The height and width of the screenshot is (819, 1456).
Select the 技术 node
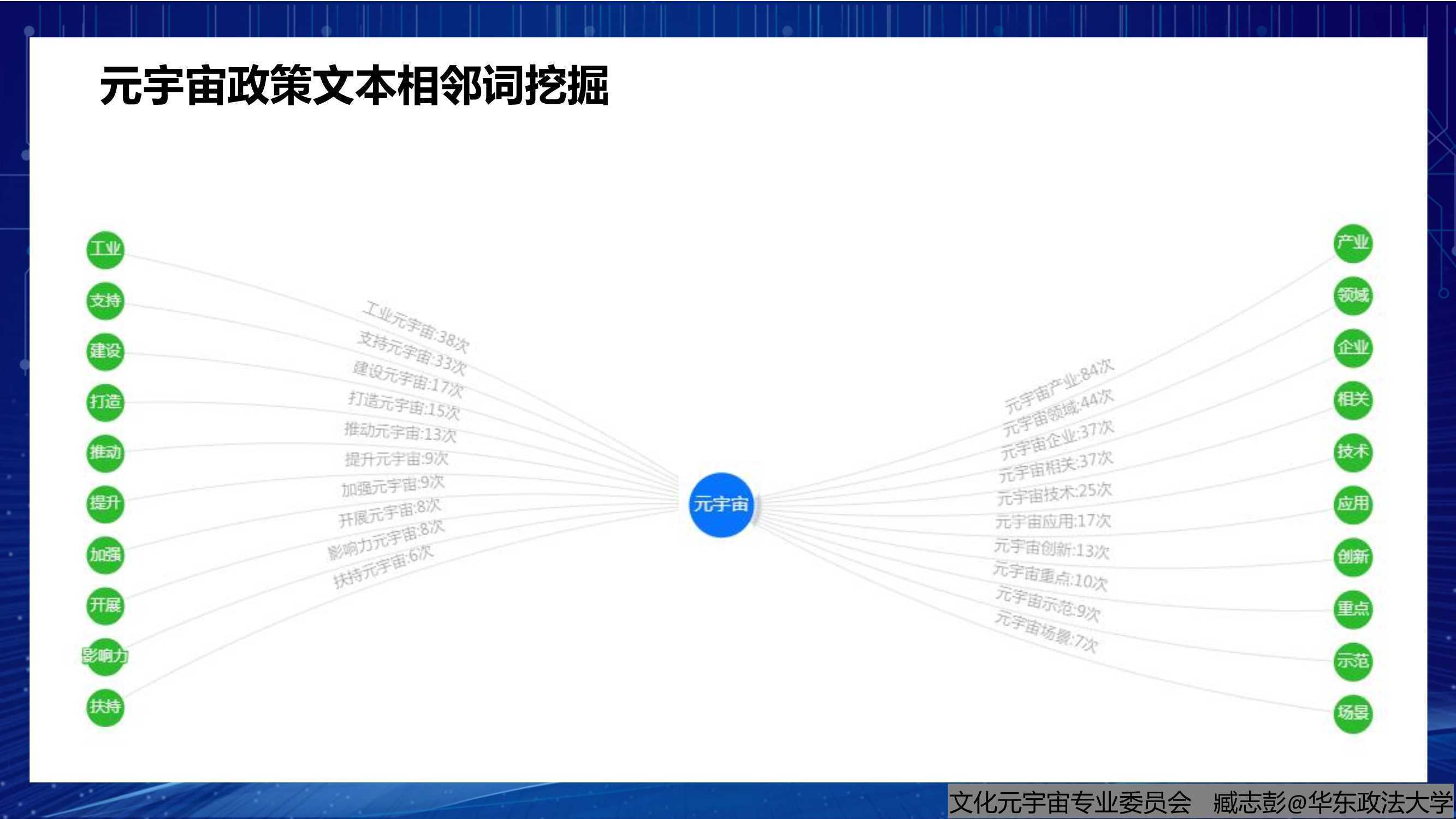(x=1353, y=452)
